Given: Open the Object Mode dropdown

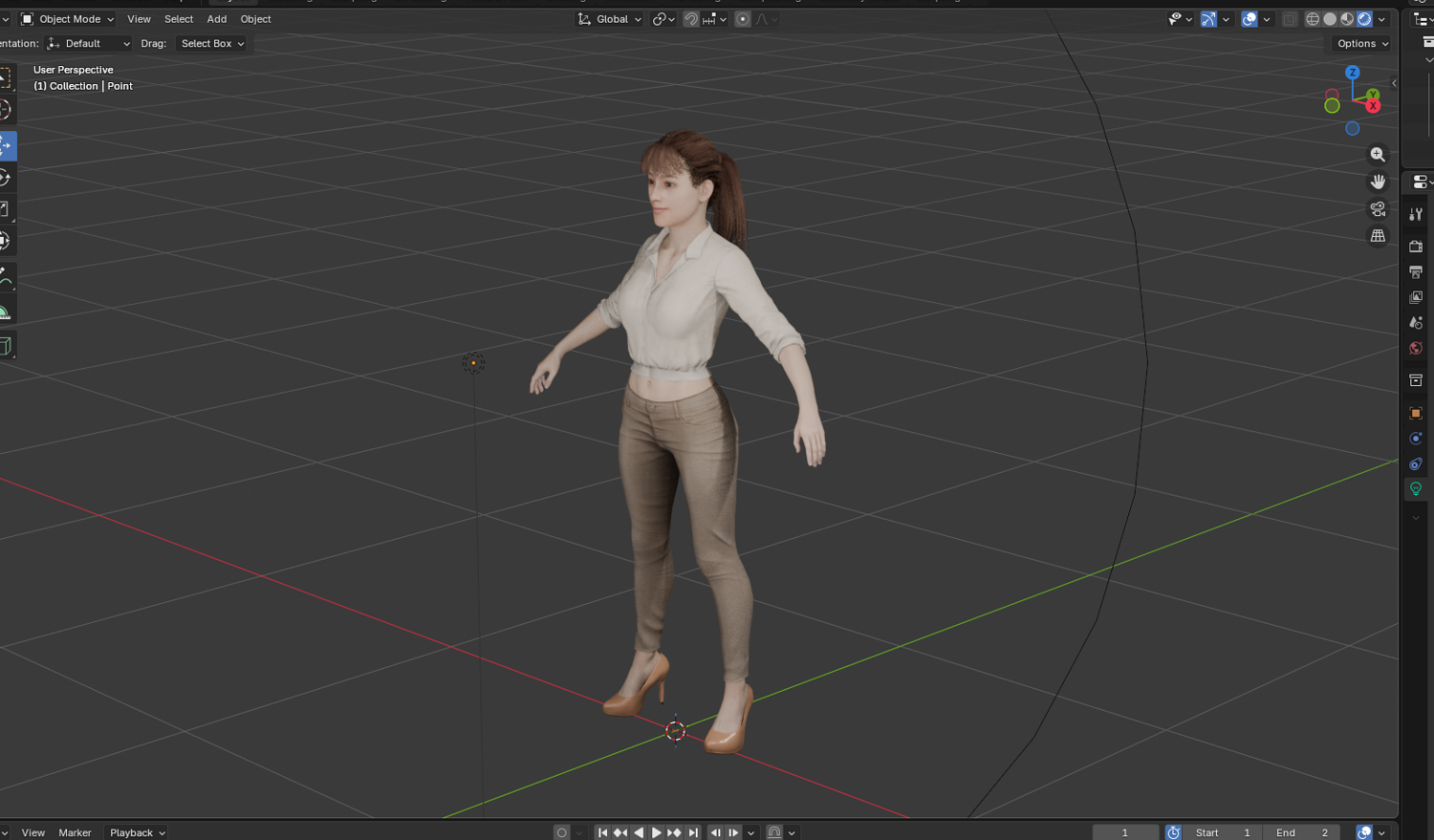Looking at the screenshot, I should pos(67,19).
